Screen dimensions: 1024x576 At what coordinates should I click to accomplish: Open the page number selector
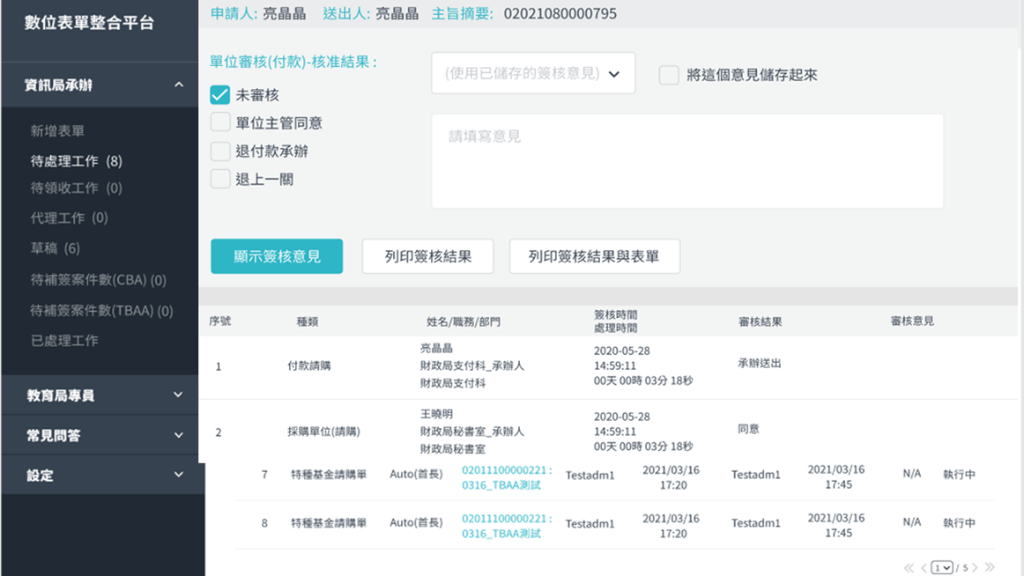[942, 567]
